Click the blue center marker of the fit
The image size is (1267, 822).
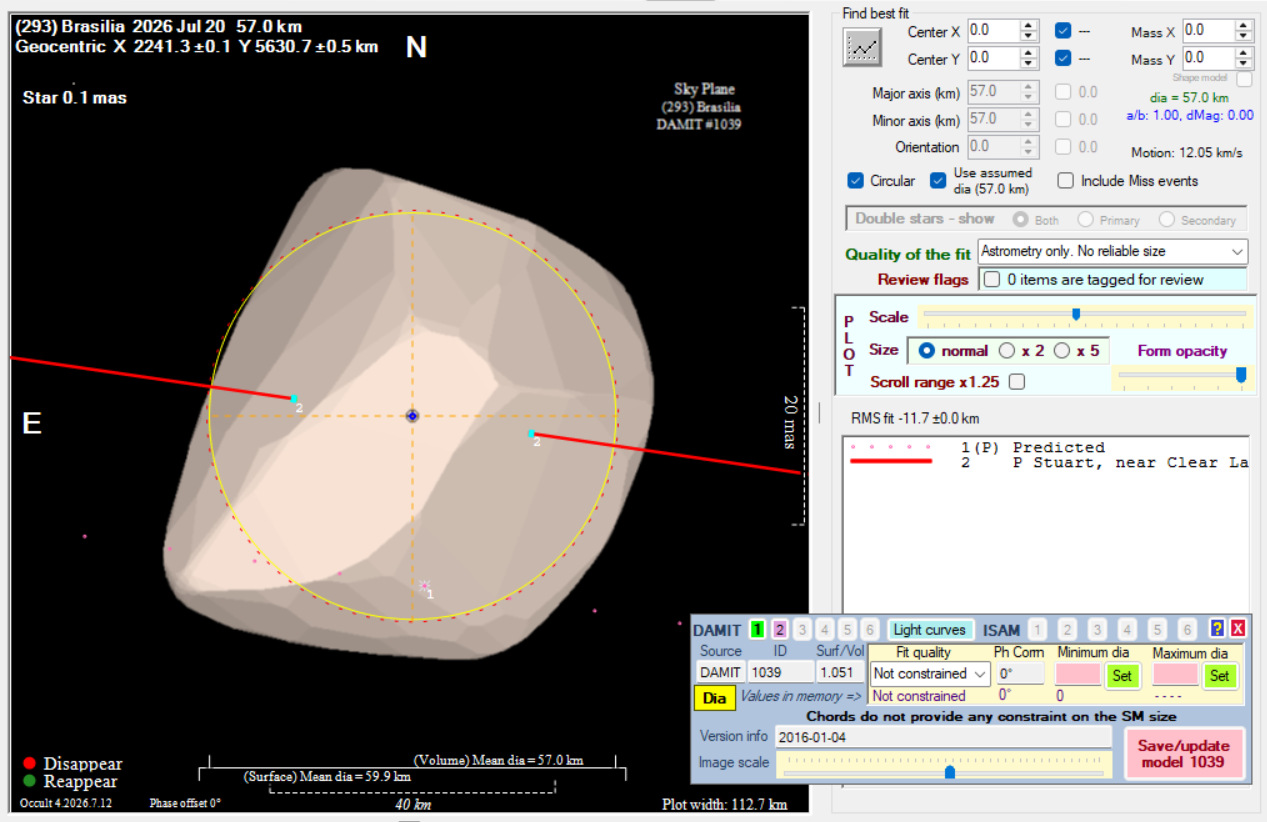[412, 416]
